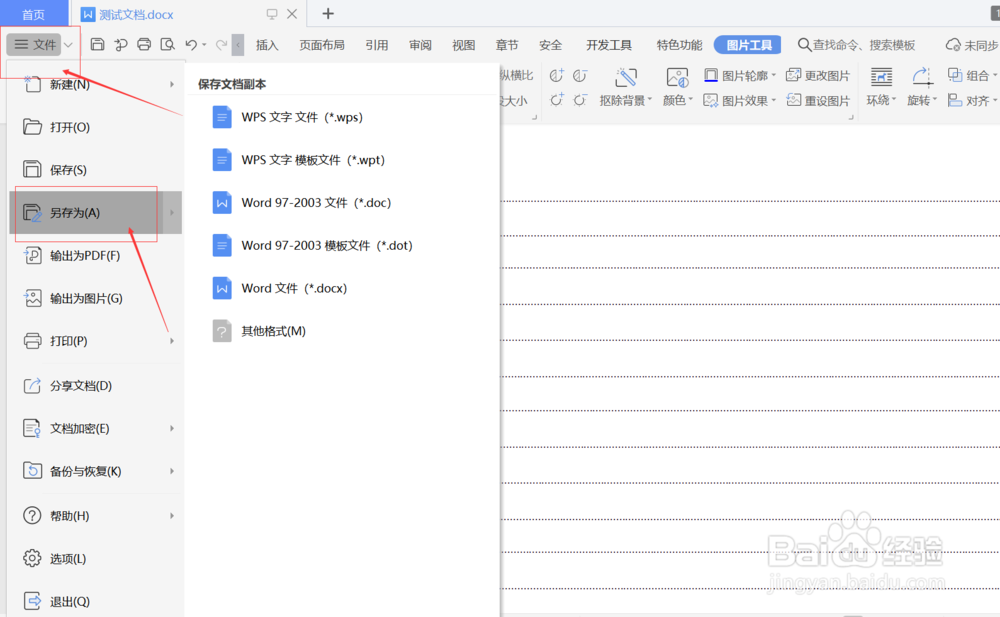Select the 图片工具 ribbon tab
This screenshot has width=1000, height=617.
point(749,45)
